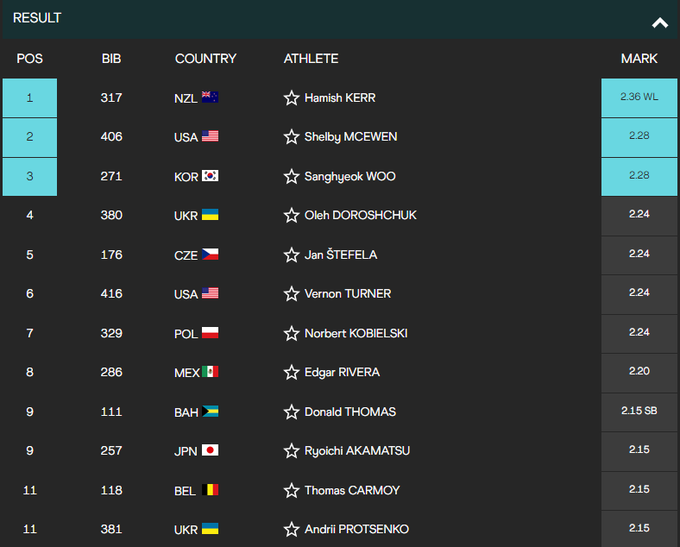The image size is (680, 547).
Task: Click star icon beside Jan ŠTEFELA
Action: [x=292, y=255]
